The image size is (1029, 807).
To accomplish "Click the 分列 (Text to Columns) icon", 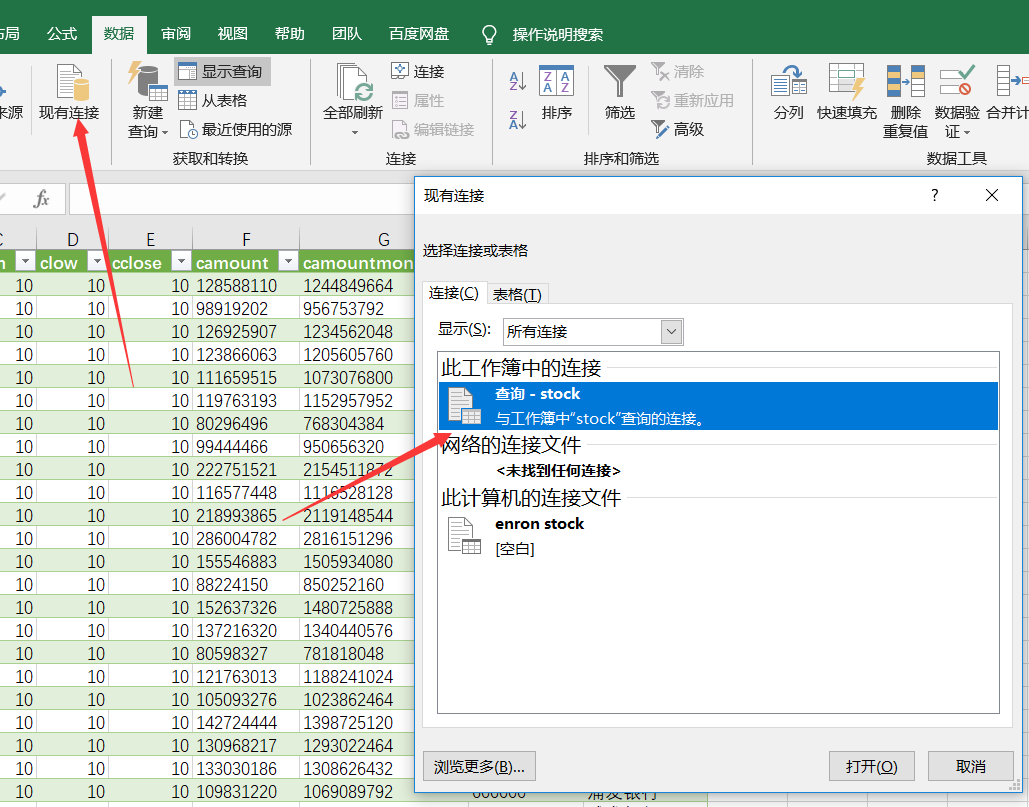I will (x=788, y=92).
